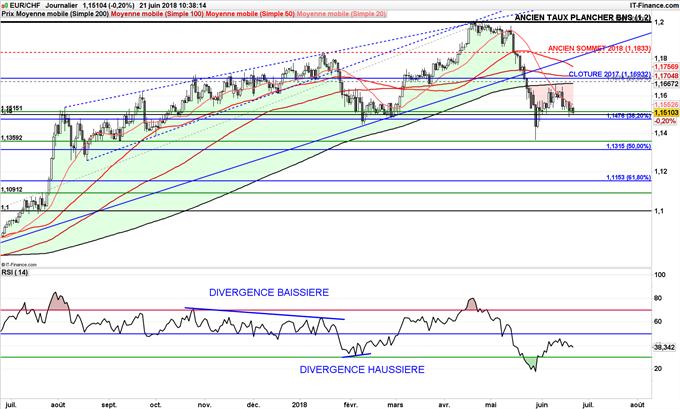The width and height of the screenshot is (680, 409).
Task: Click the 1,1 level label at left
Action: (x=5, y=208)
